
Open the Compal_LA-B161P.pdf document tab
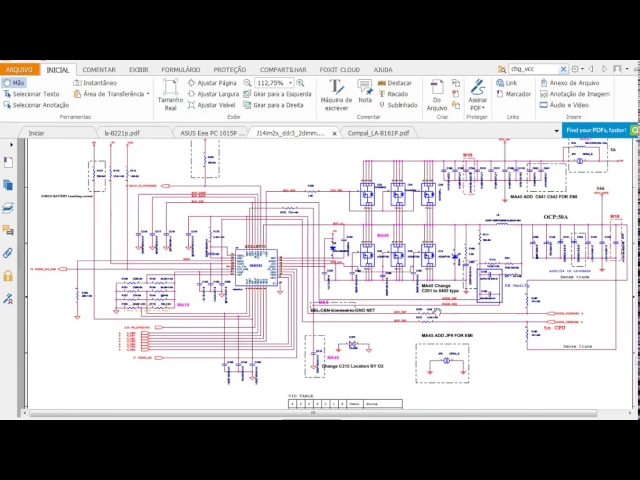[x=378, y=133]
